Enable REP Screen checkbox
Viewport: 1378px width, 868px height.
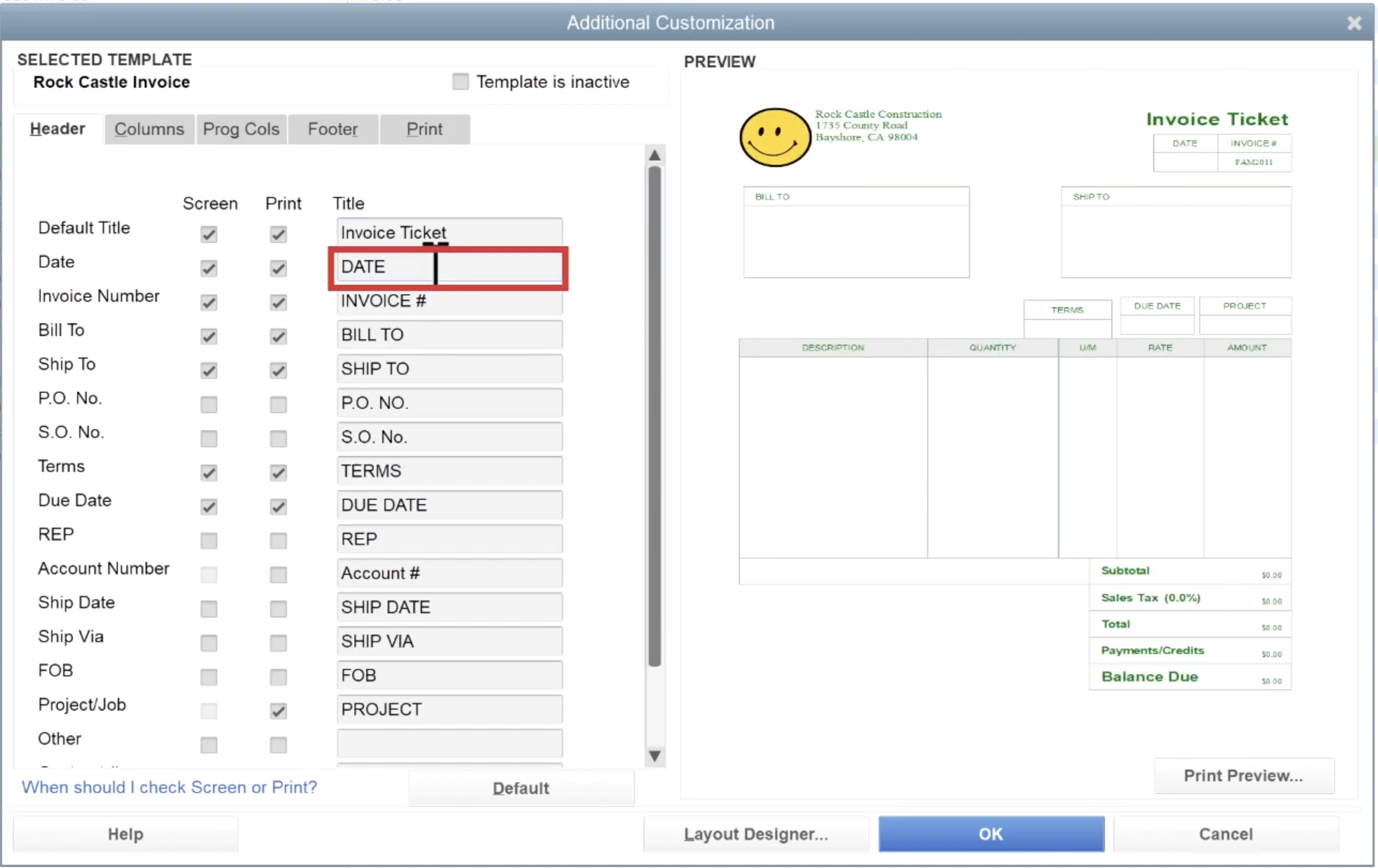209,540
